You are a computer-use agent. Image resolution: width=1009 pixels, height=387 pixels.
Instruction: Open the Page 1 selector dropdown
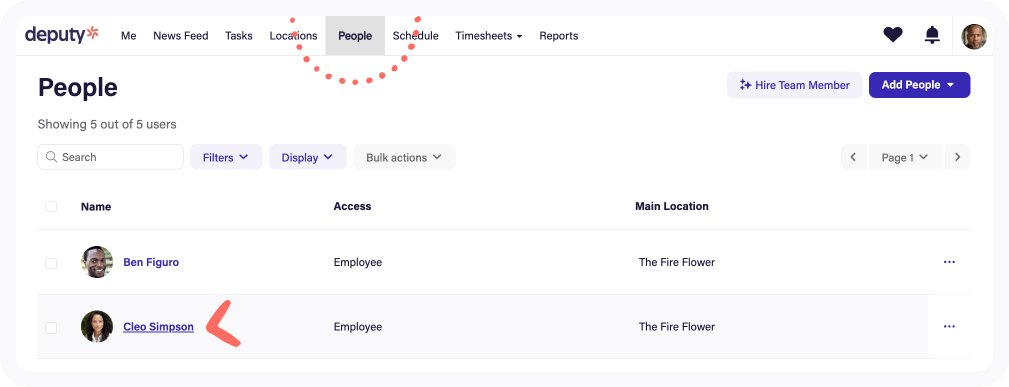click(x=905, y=157)
